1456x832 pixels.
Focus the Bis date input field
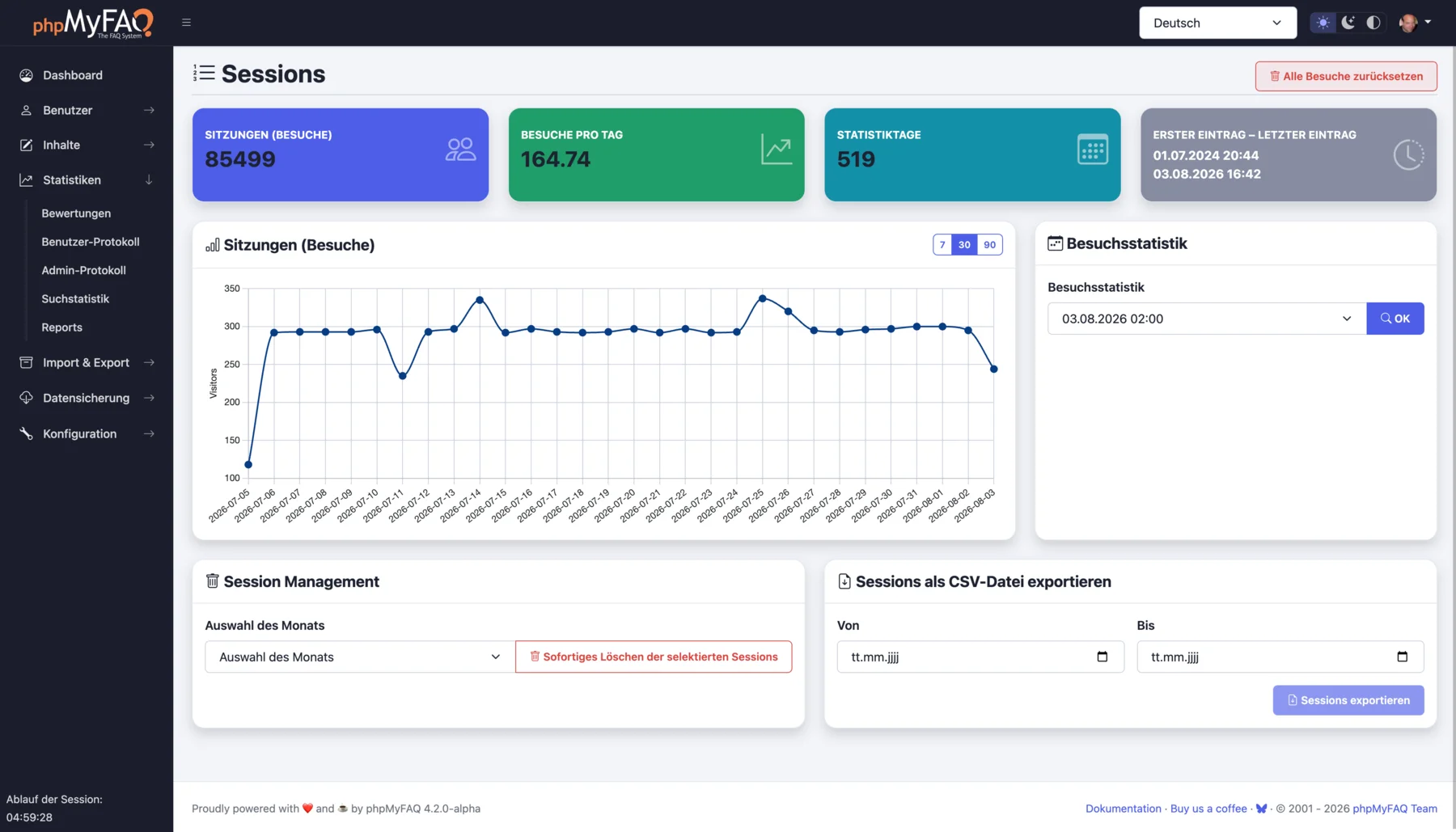pos(1280,657)
